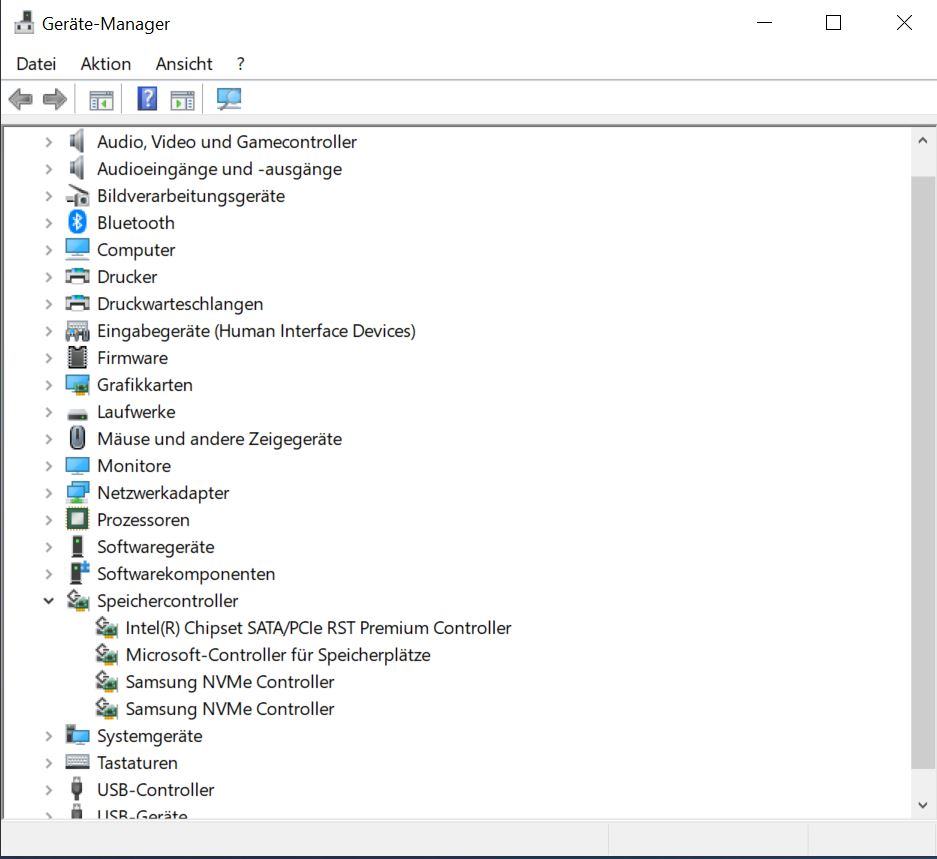
Task: Open the ? help menu
Action: pos(240,63)
